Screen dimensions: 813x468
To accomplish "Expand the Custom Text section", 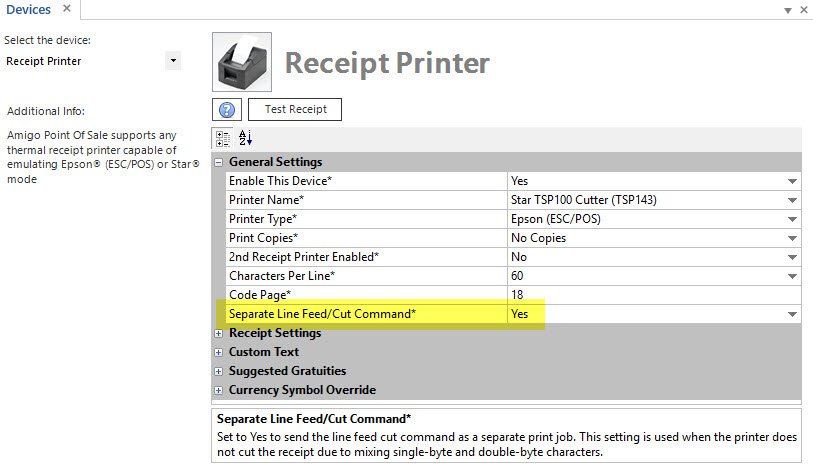I will [219, 352].
